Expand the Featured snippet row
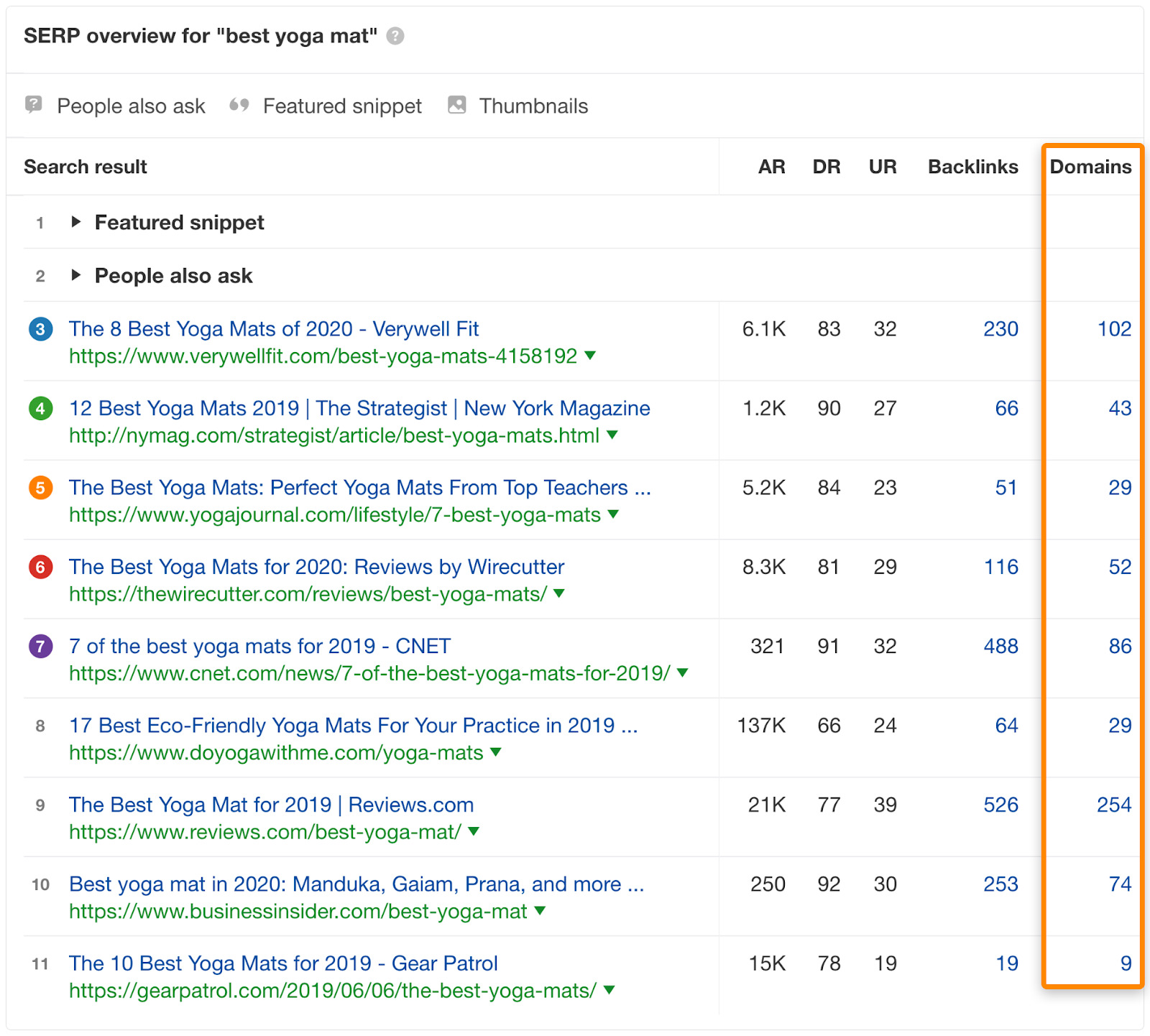The image size is (1150, 1036). coord(77,222)
